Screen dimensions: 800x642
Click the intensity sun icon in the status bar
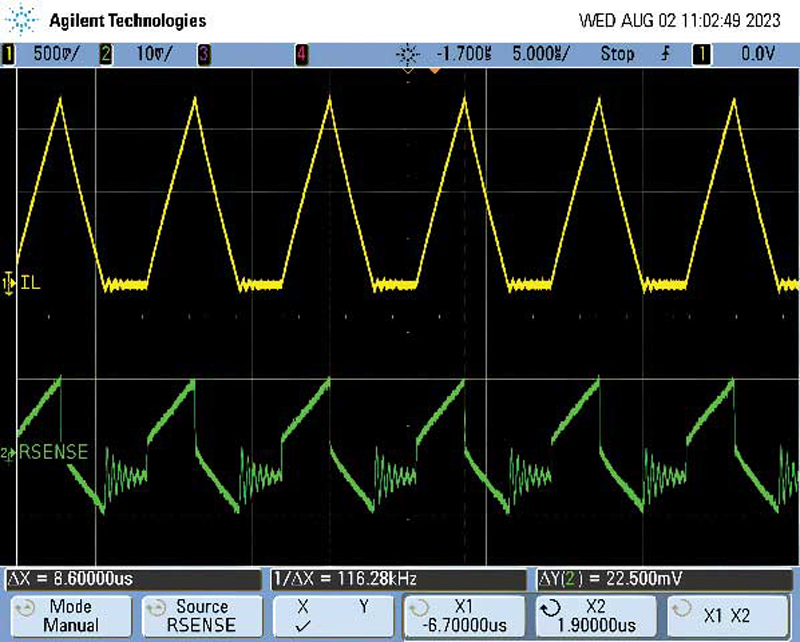pyautogui.click(x=407, y=55)
